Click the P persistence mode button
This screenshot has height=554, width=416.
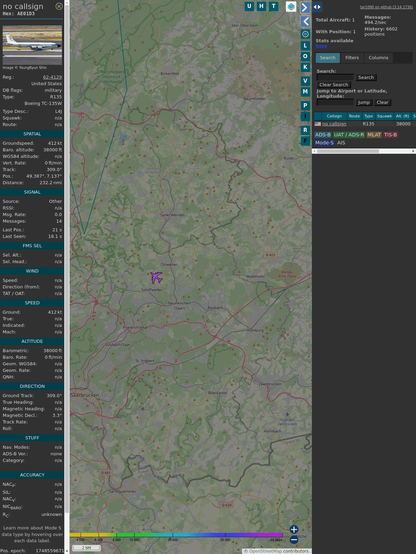(x=305, y=105)
